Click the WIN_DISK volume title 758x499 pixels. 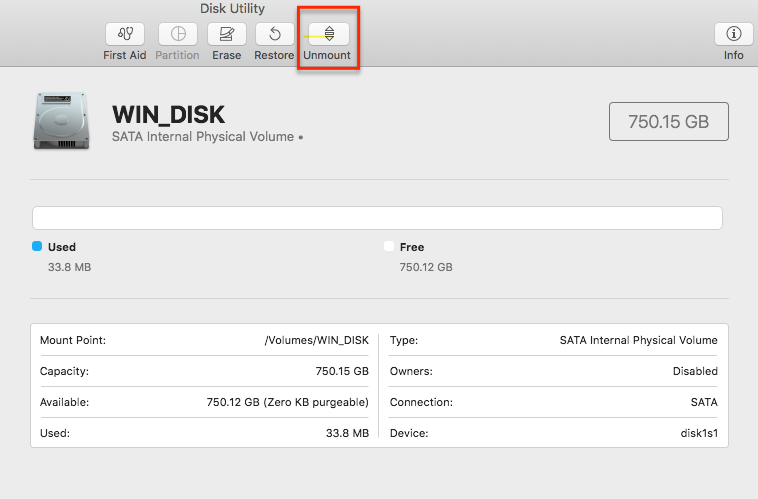tap(168, 115)
